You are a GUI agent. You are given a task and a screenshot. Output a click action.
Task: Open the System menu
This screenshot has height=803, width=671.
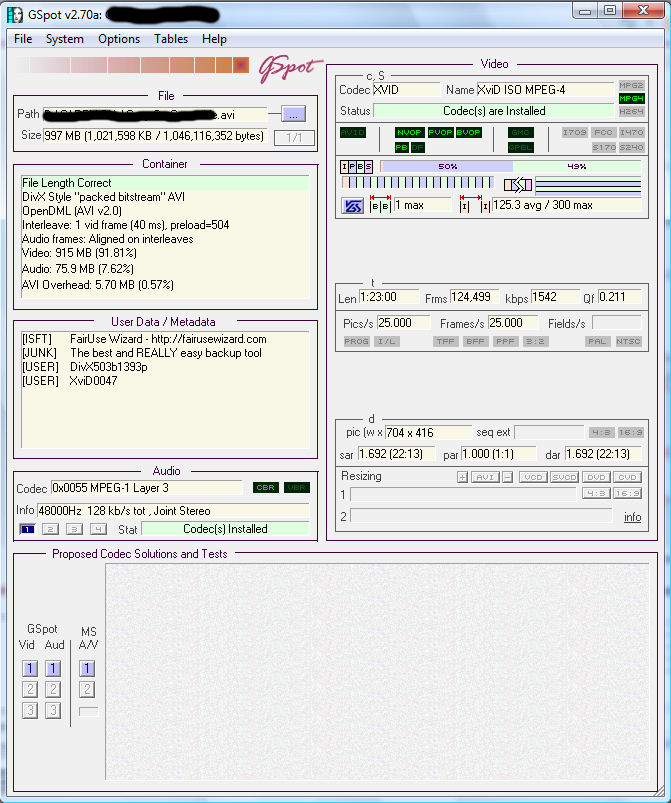click(65, 39)
